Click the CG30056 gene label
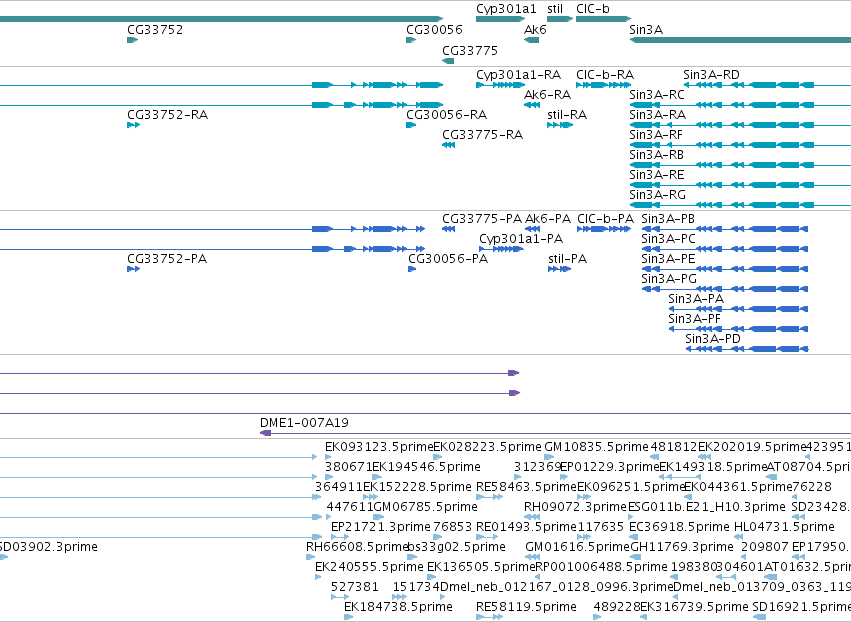Image resolution: width=851 pixels, height=622 pixels. (434, 29)
